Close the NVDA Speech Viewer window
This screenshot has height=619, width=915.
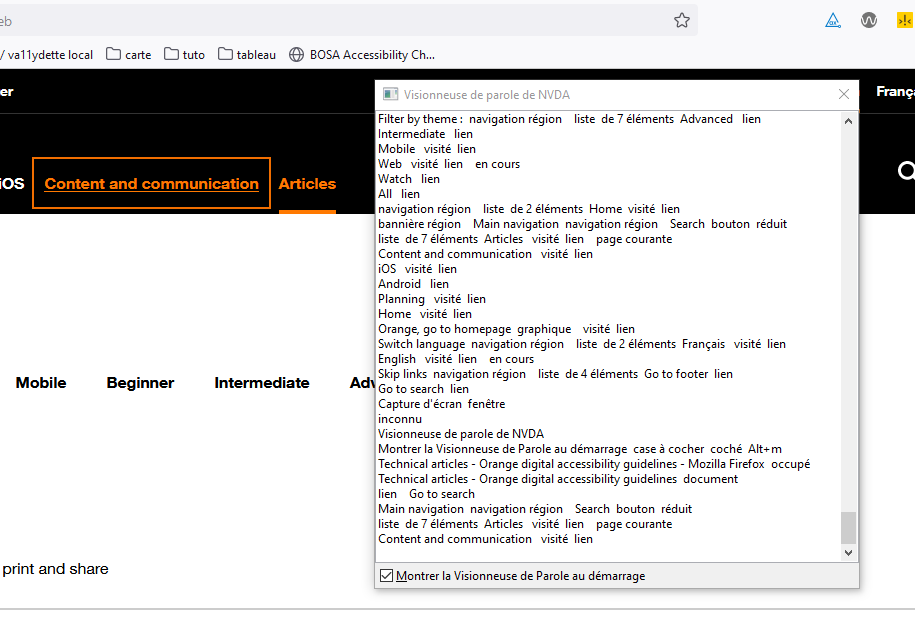click(x=843, y=93)
